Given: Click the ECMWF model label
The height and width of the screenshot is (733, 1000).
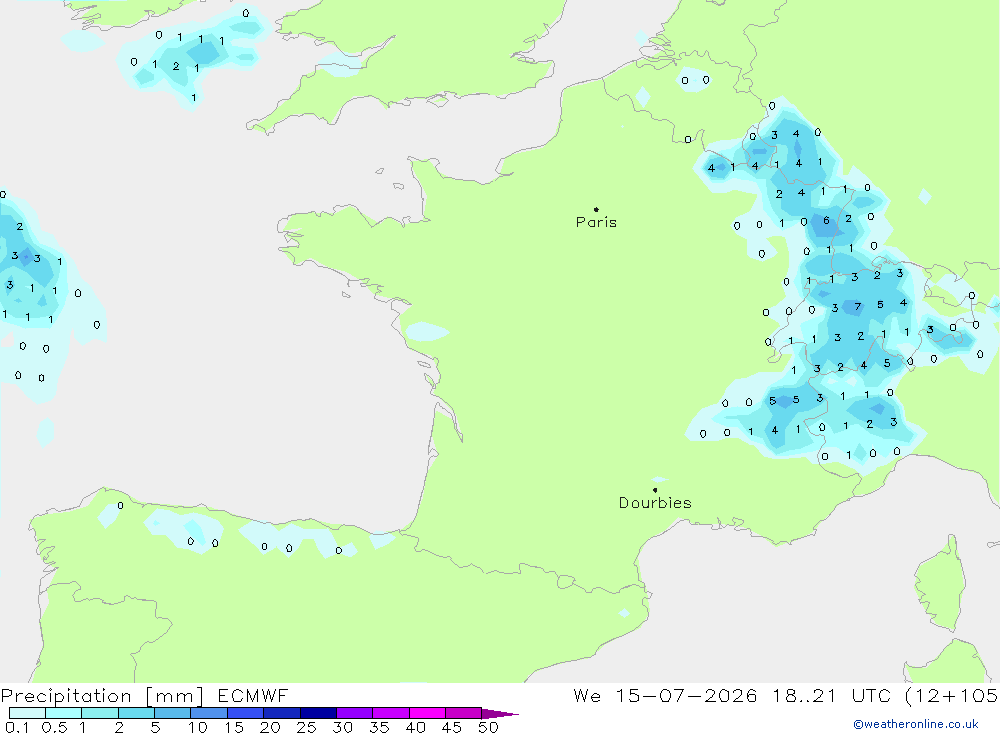Looking at the screenshot, I should tap(253, 696).
